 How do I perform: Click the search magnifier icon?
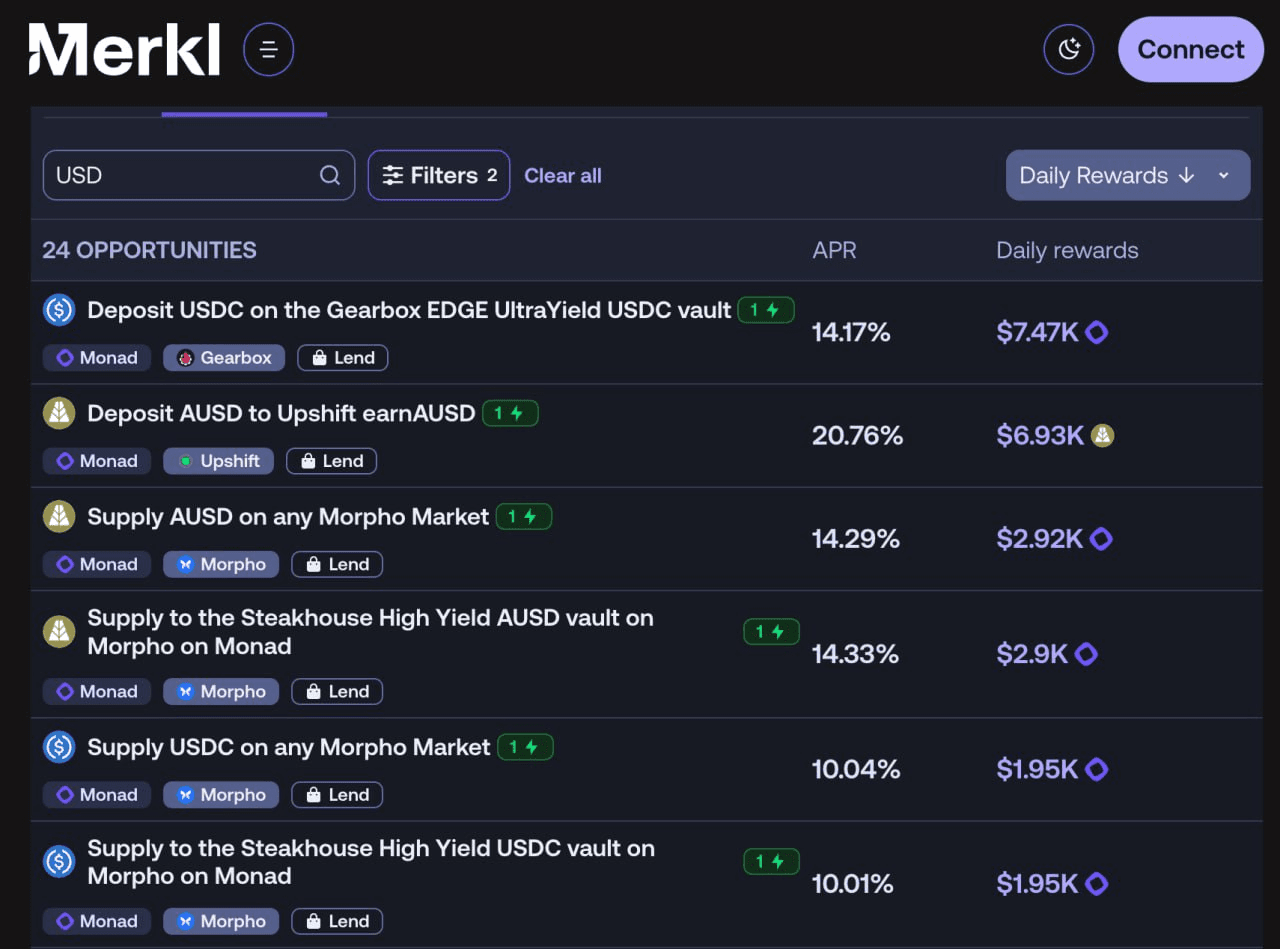330,176
